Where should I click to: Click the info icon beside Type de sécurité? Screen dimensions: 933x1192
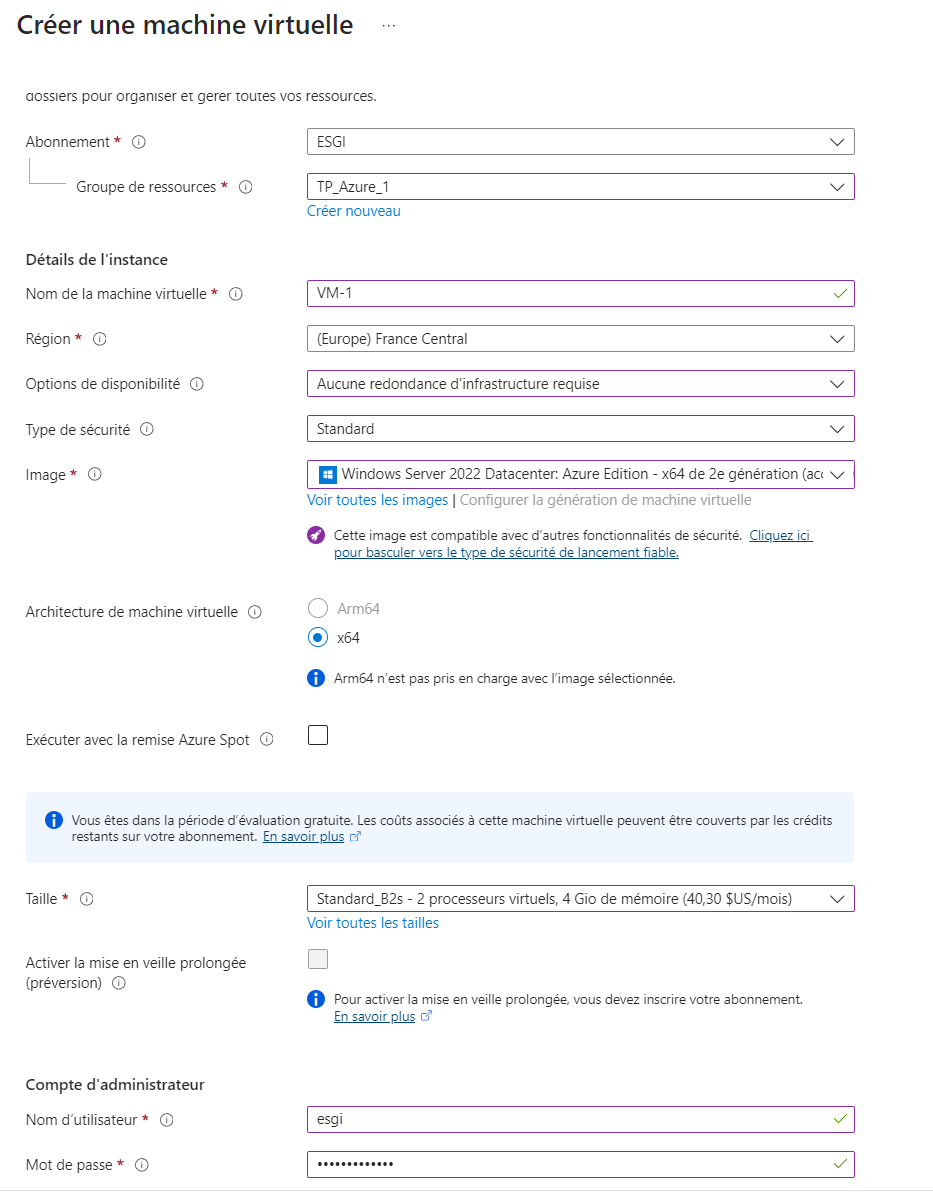147,429
